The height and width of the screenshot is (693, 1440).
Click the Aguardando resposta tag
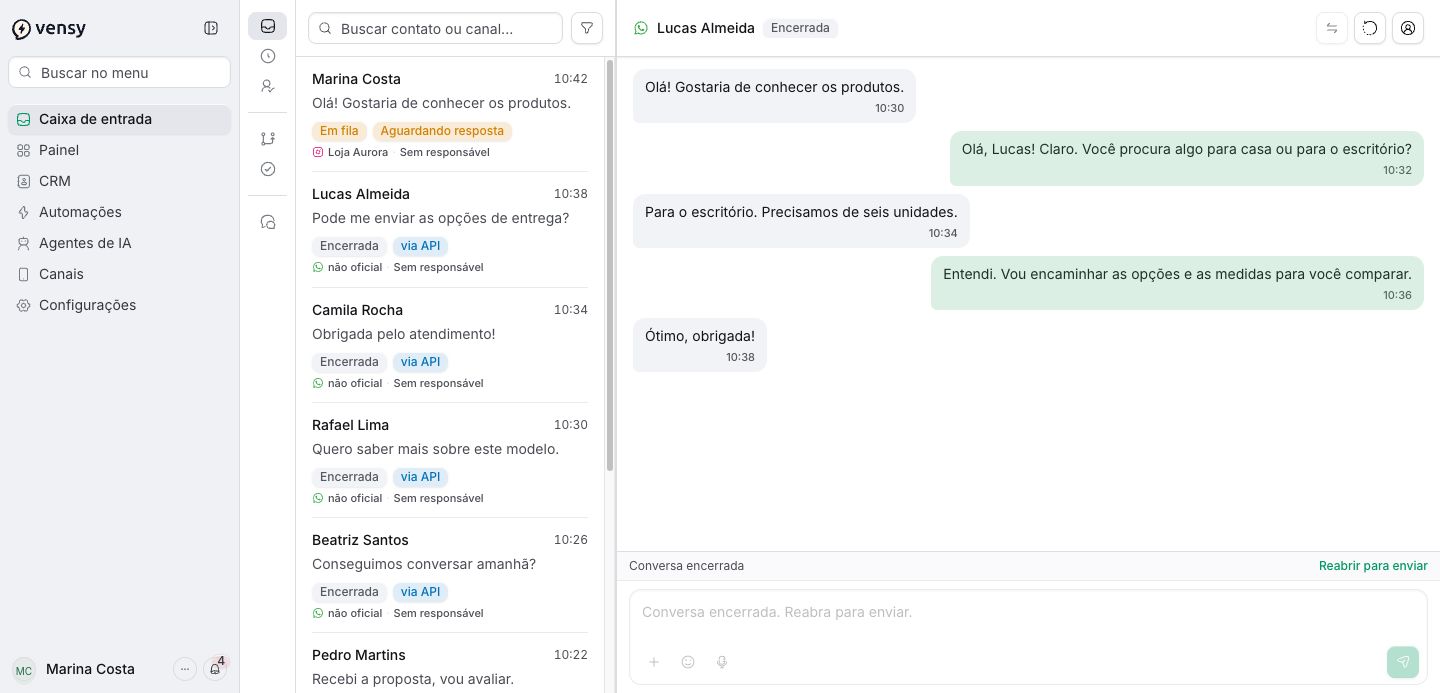442,131
